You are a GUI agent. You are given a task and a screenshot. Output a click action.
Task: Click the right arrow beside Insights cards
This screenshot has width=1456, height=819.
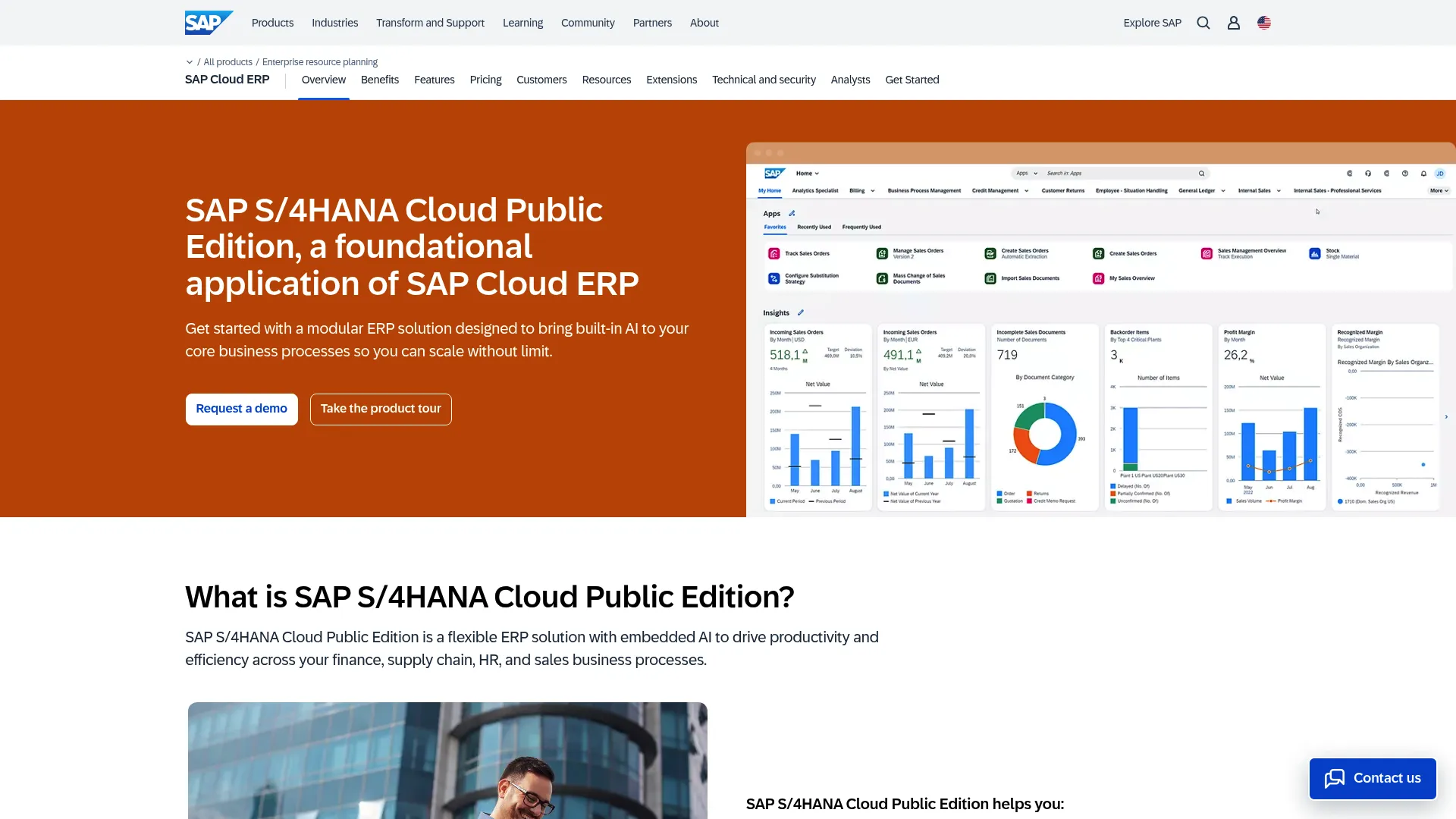pyautogui.click(x=1446, y=416)
